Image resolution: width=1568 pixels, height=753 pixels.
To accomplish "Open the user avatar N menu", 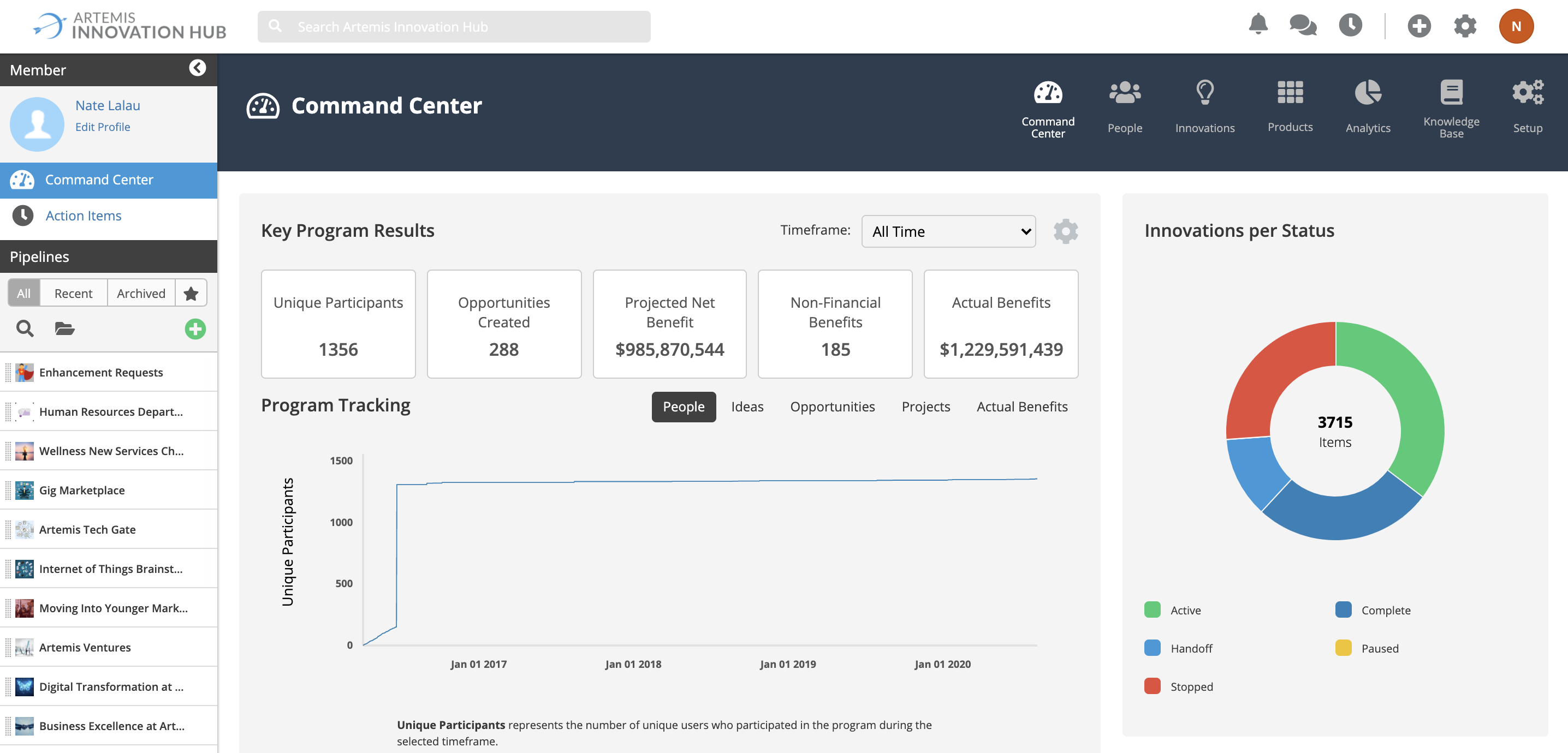I will 1516,26.
